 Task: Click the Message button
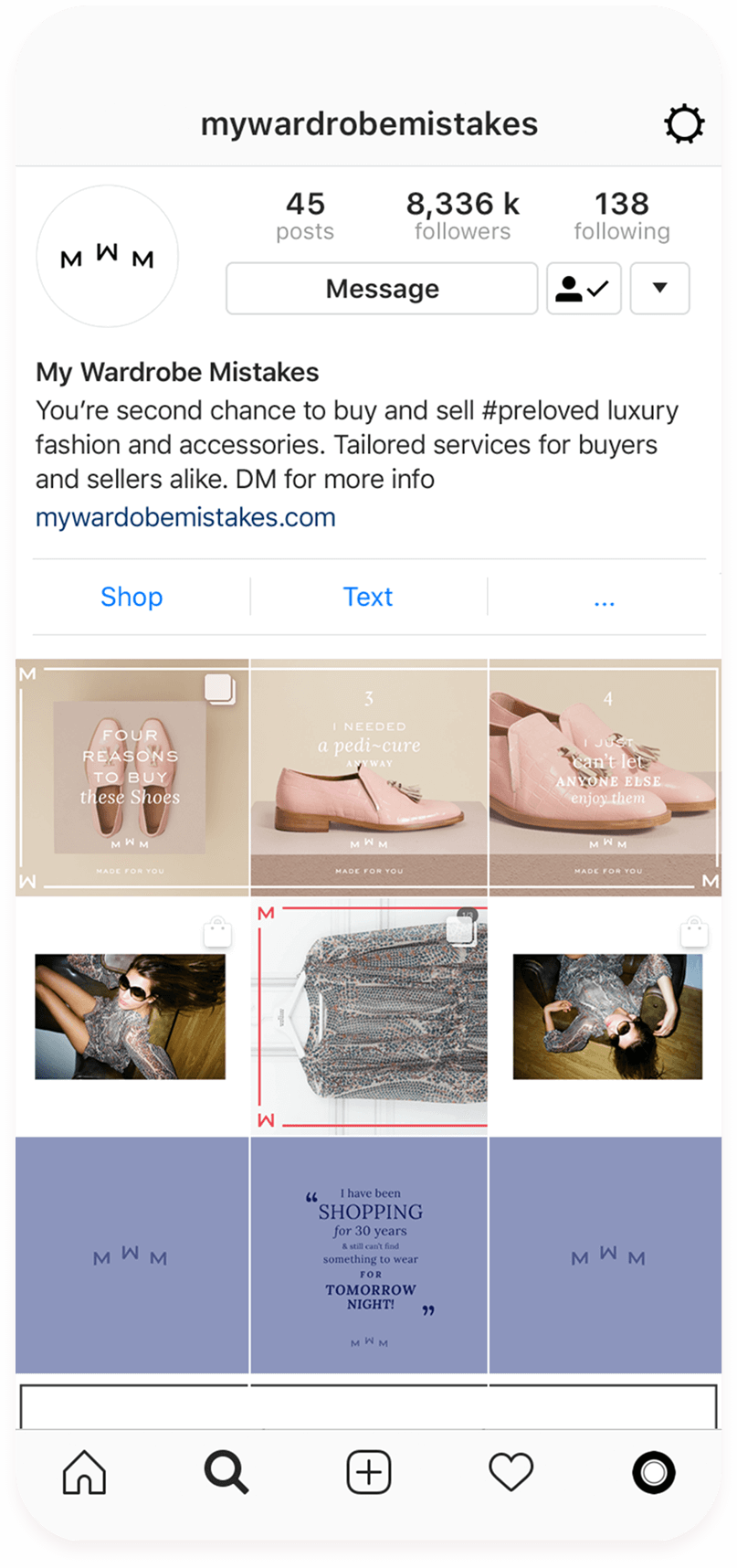(382, 289)
